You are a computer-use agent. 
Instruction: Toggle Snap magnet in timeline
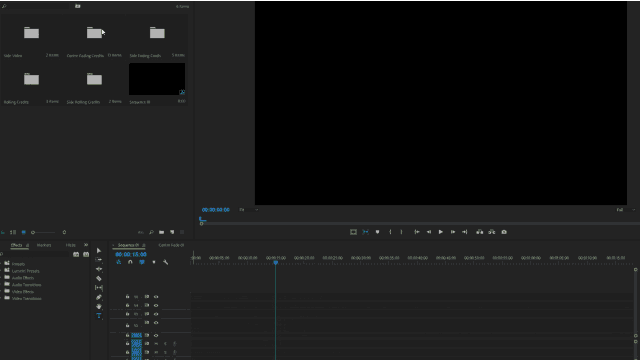coord(130,262)
